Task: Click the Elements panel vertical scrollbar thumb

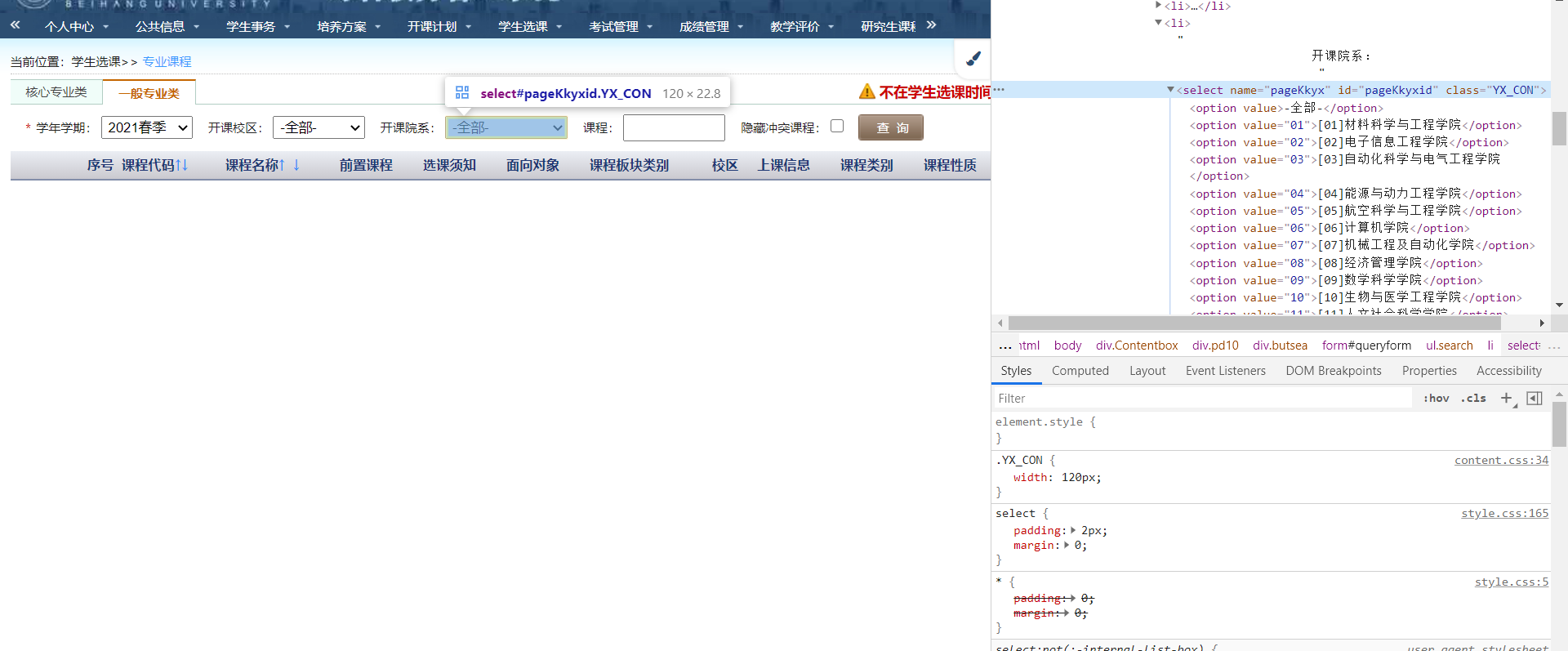Action: [x=1559, y=128]
